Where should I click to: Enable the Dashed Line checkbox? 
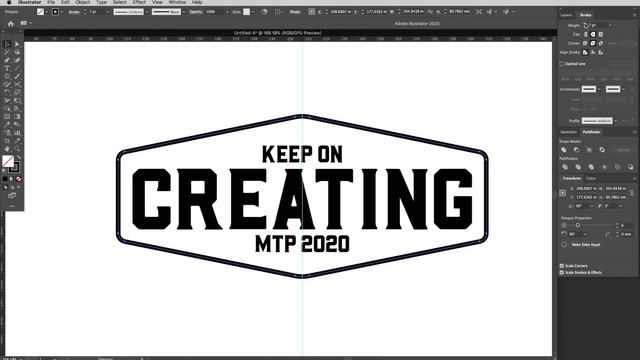[x=562, y=64]
